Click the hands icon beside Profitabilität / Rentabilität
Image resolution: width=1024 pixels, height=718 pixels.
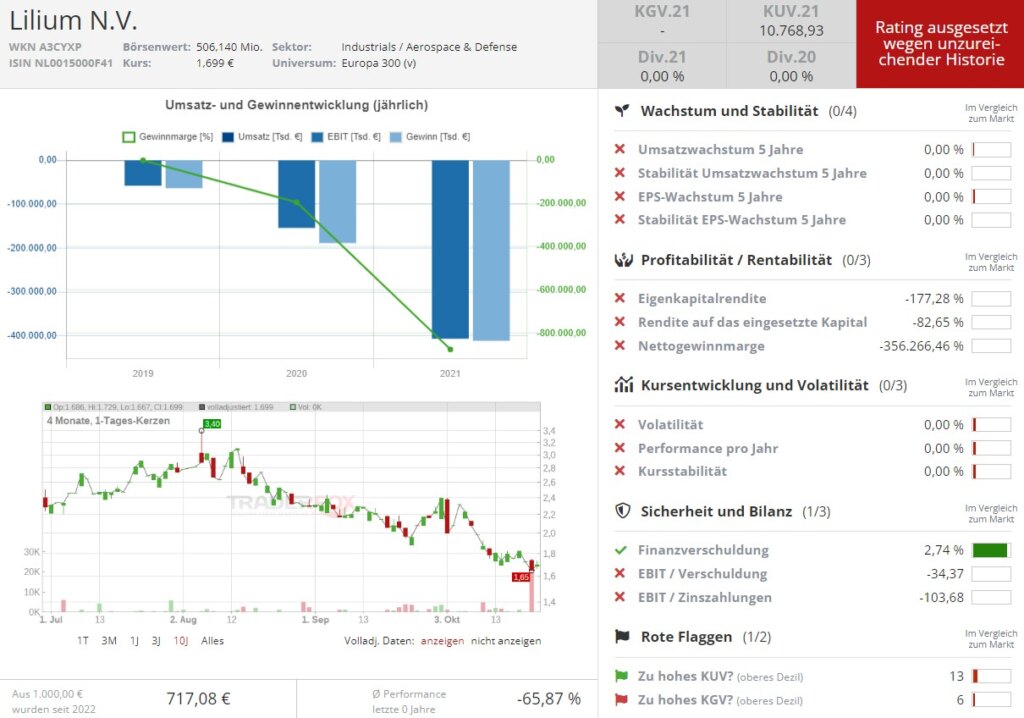[624, 260]
